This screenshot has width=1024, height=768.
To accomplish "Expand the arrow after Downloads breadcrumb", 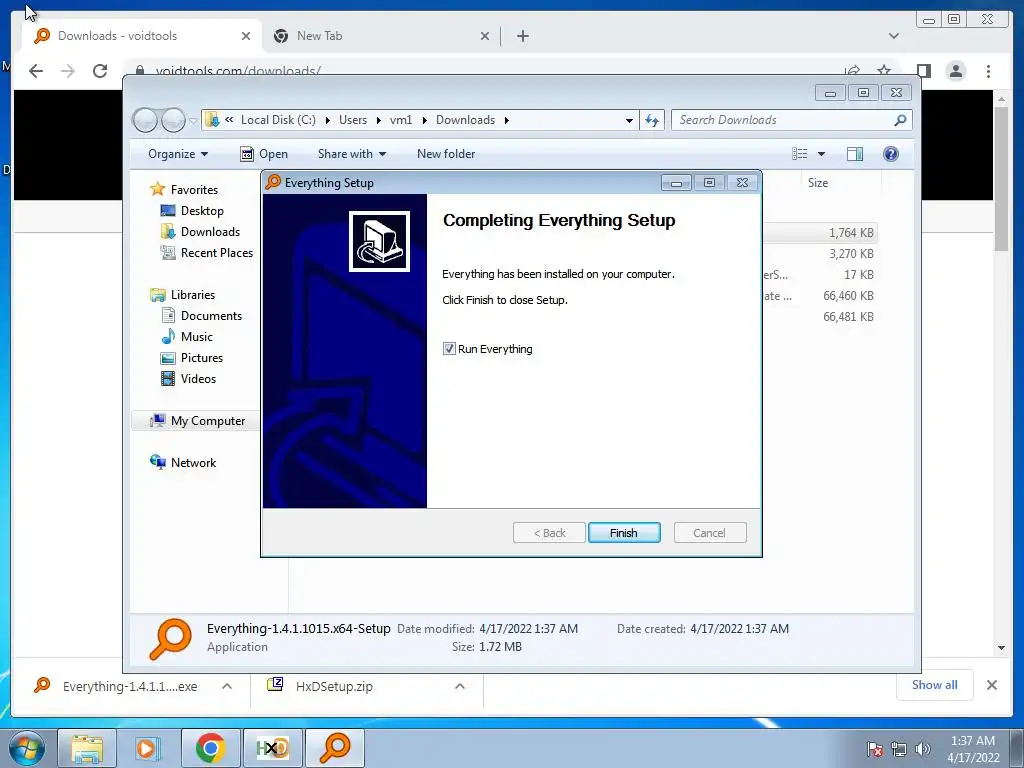I will 507,120.
